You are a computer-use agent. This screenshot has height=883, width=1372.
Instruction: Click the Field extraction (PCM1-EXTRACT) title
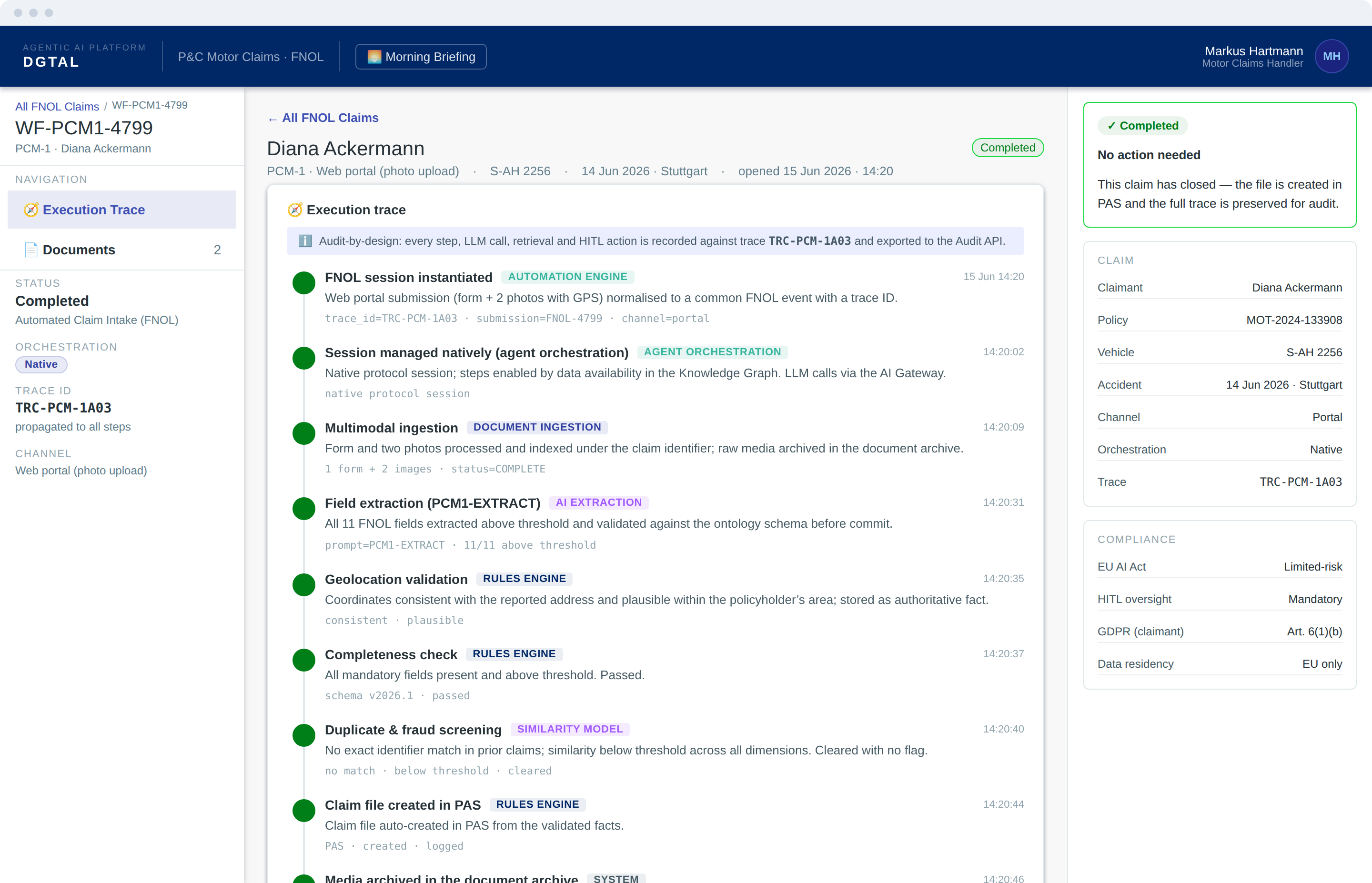[433, 503]
